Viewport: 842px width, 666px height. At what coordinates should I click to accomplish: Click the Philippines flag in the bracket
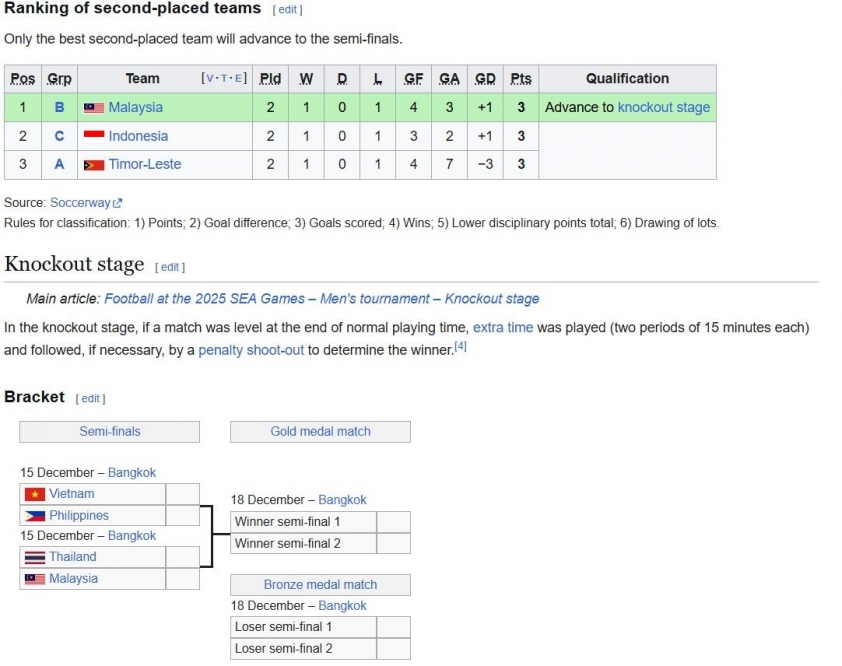click(x=35, y=516)
